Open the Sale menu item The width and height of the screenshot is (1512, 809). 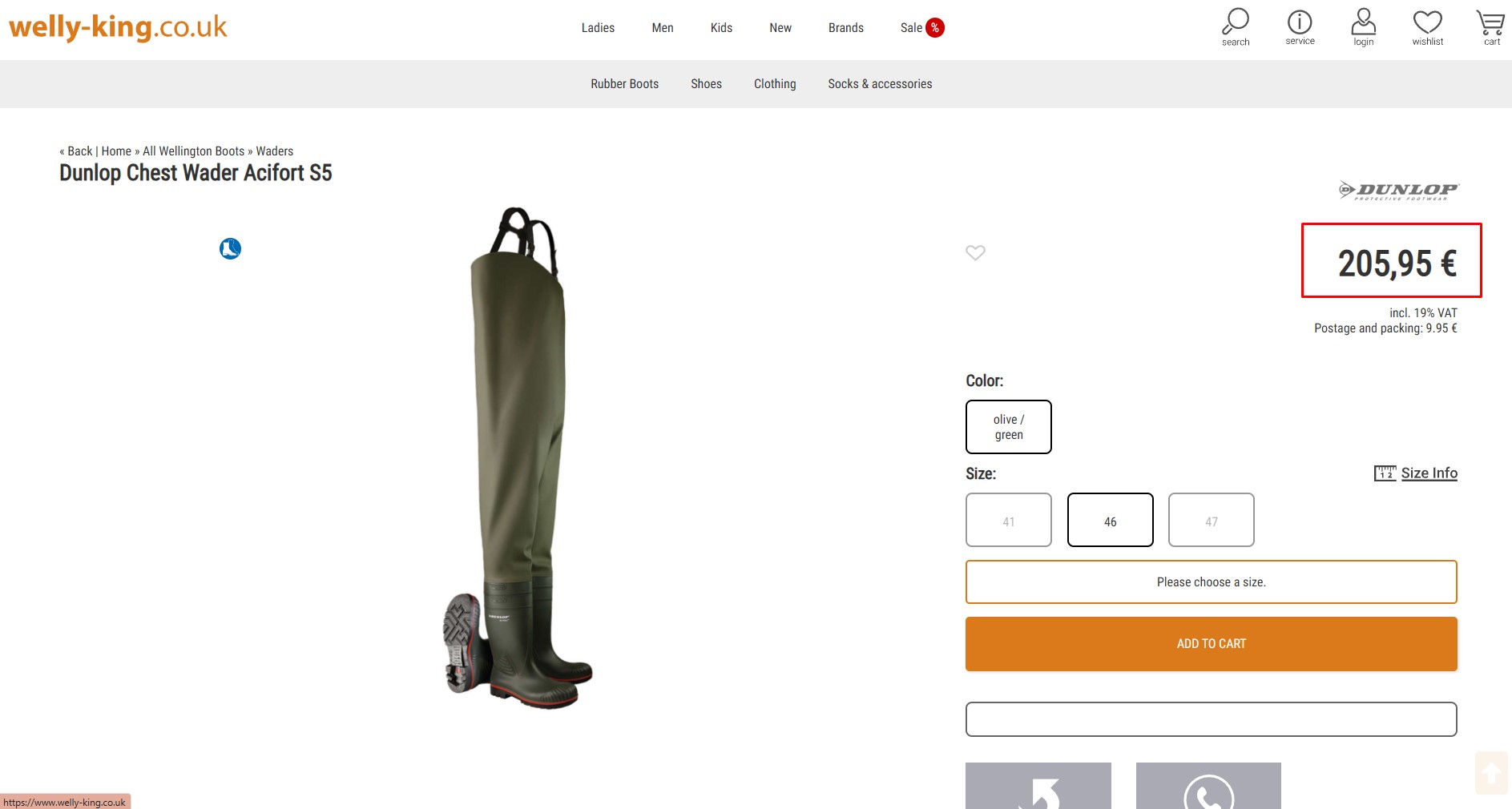tap(911, 28)
